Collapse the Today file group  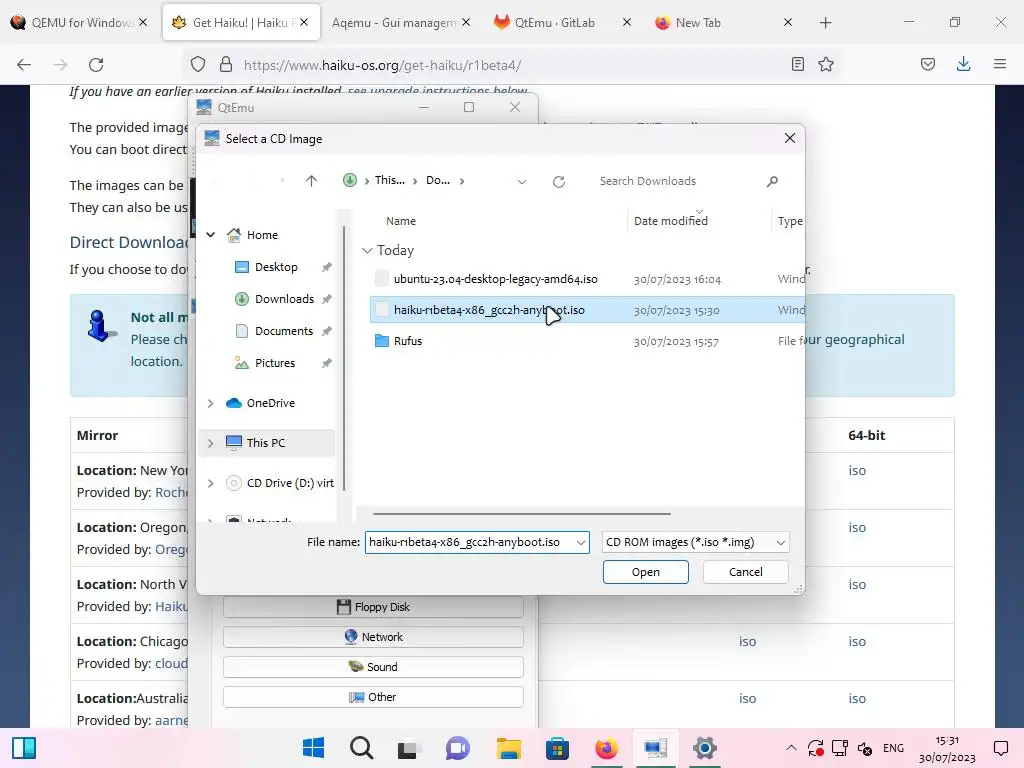click(367, 251)
